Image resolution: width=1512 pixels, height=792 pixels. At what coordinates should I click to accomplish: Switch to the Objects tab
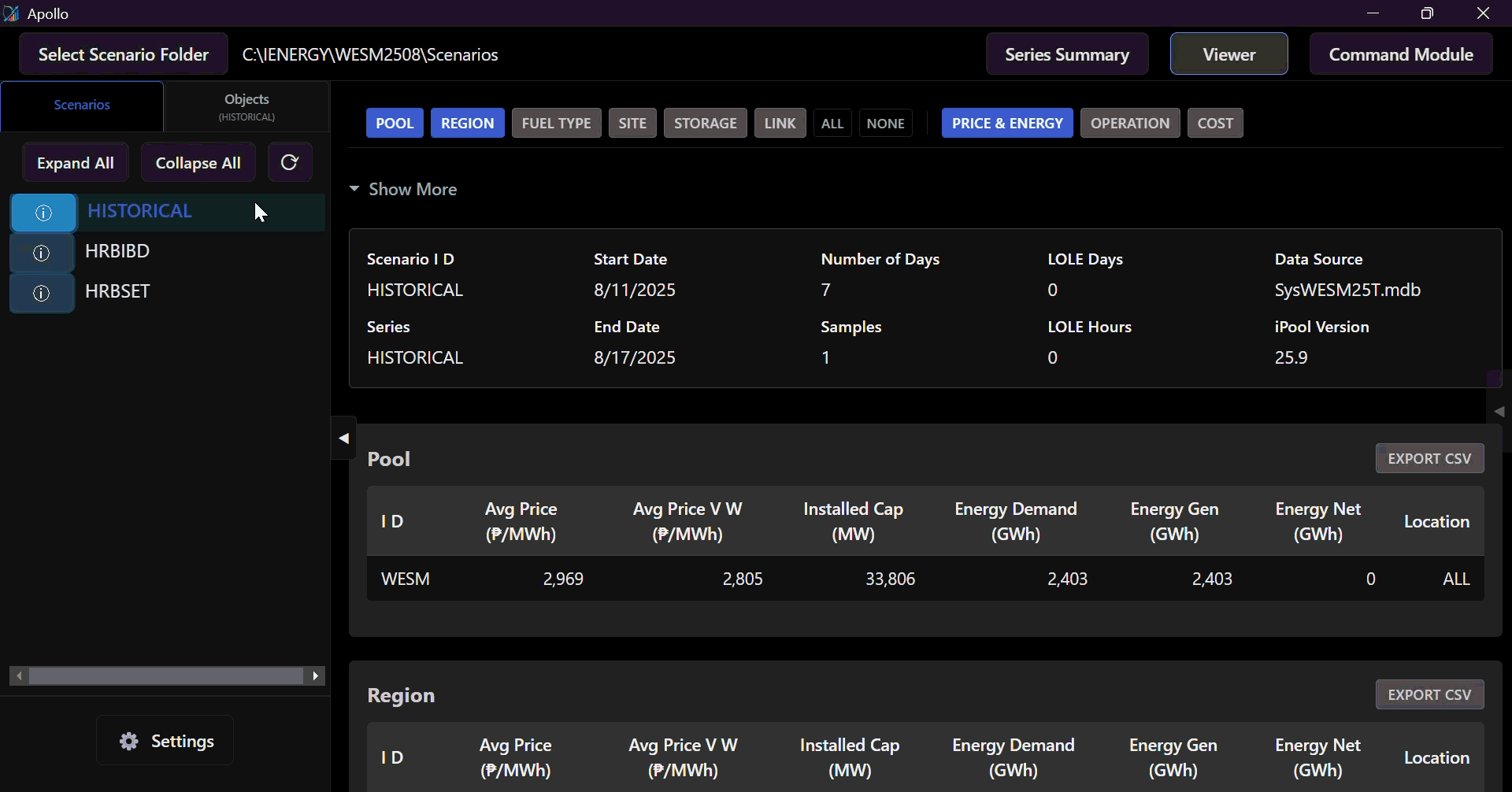[246, 106]
